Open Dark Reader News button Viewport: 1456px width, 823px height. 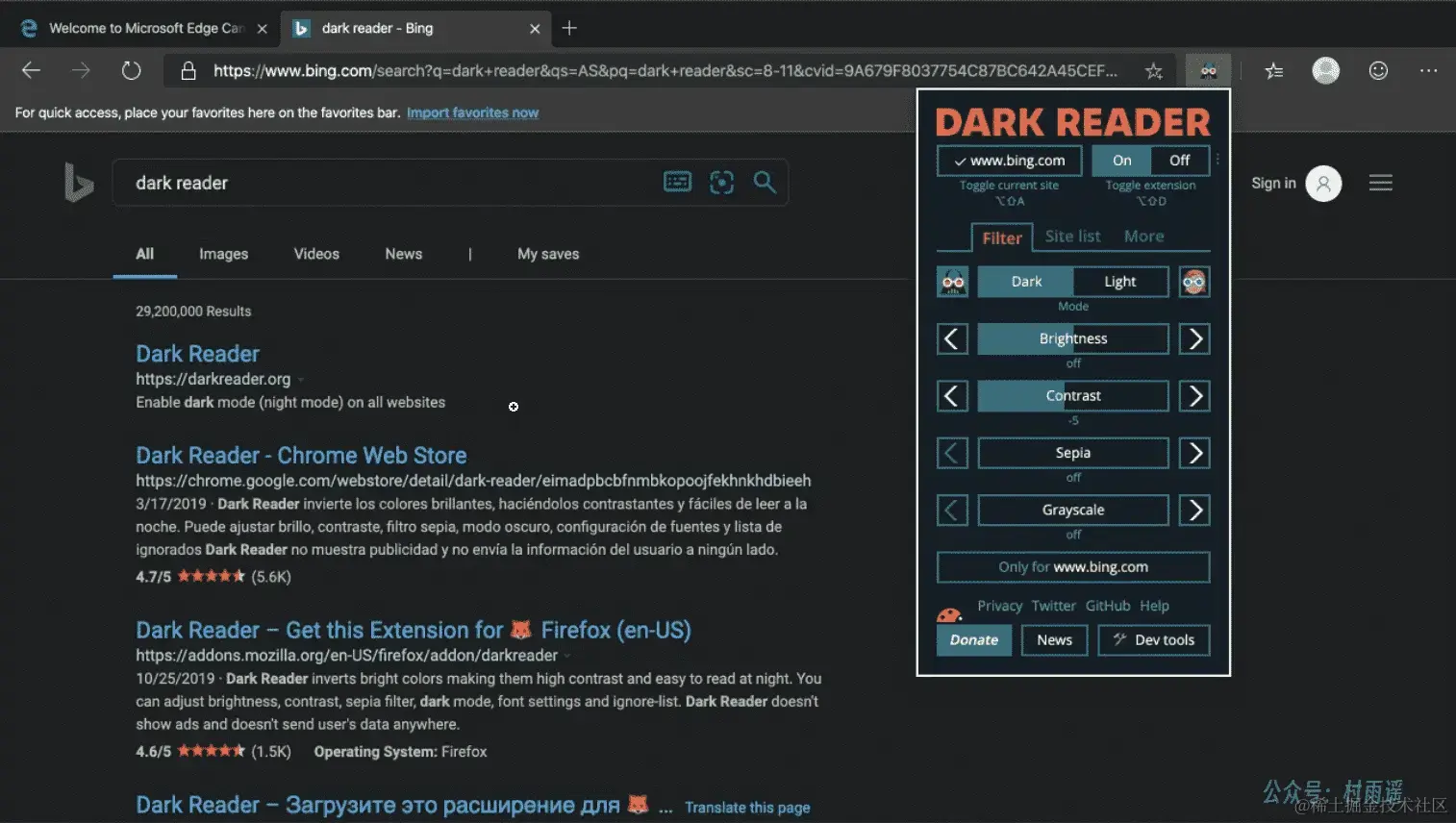pos(1054,640)
